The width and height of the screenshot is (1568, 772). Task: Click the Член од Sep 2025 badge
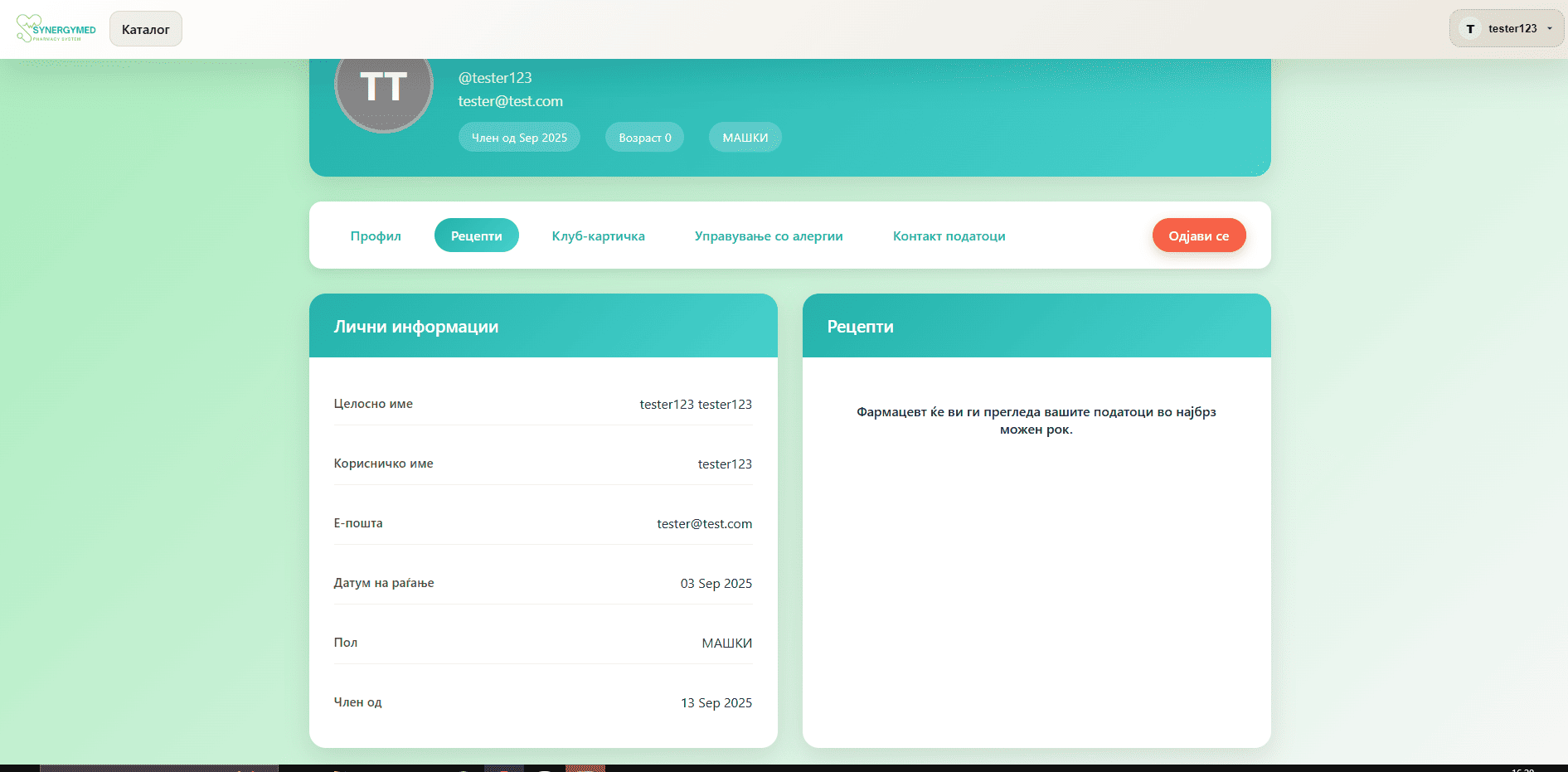point(519,138)
